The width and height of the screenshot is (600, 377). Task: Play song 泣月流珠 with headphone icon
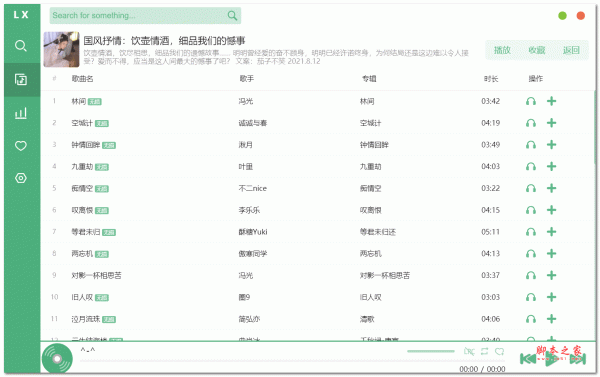point(531,320)
